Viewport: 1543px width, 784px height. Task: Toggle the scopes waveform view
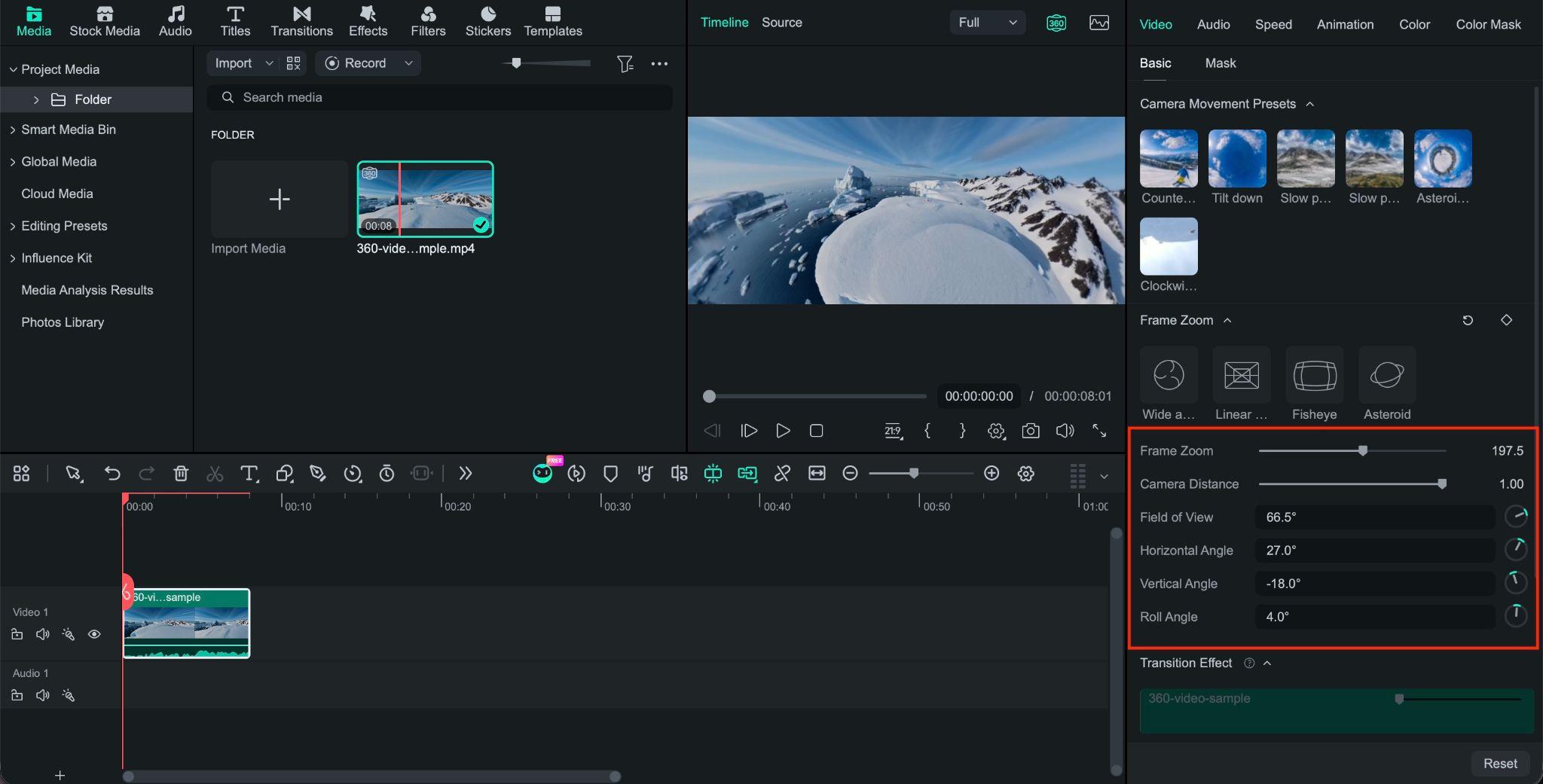[x=1099, y=23]
